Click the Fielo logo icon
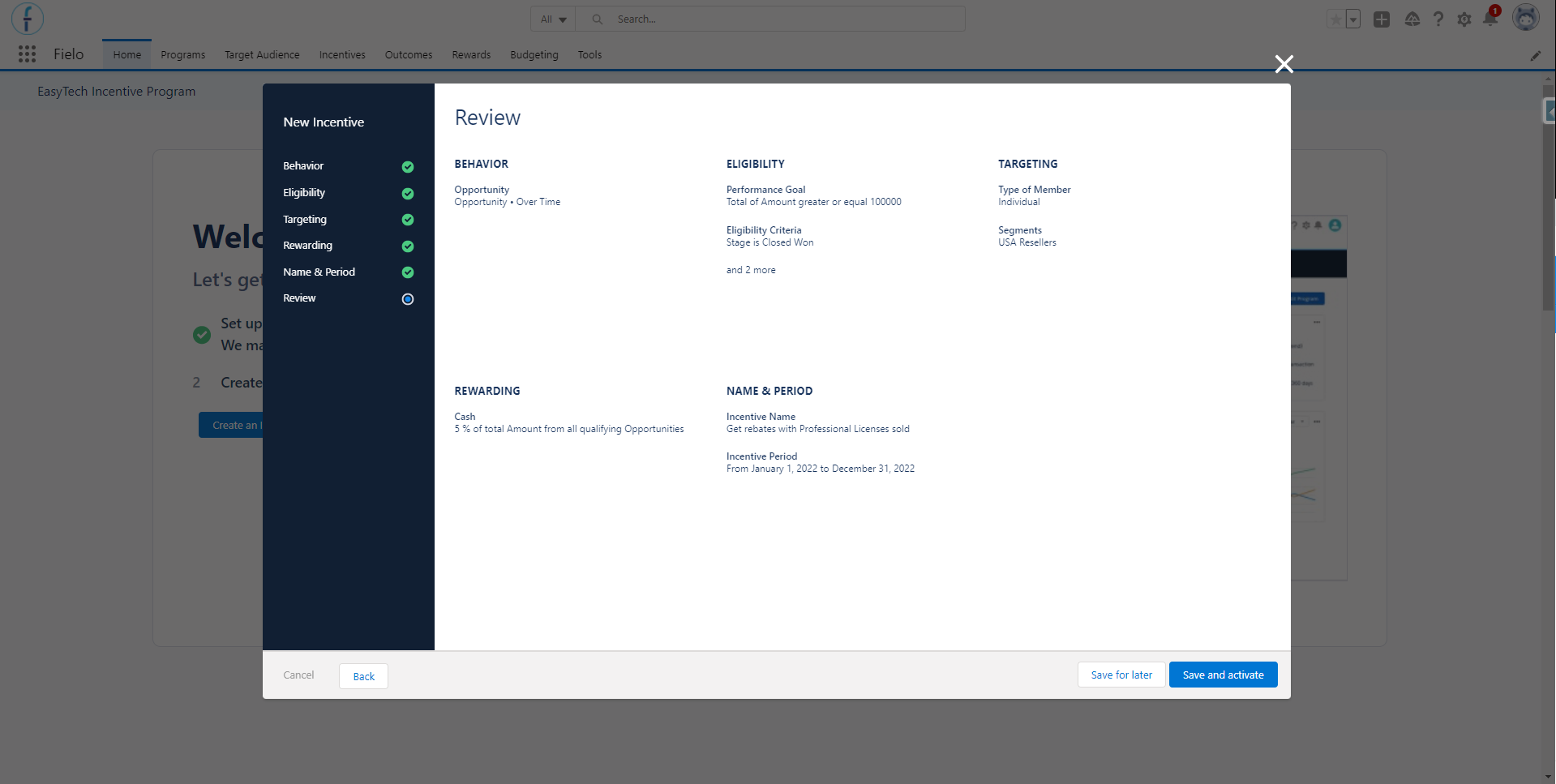Viewport: 1556px width, 784px height. pyautogui.click(x=28, y=19)
